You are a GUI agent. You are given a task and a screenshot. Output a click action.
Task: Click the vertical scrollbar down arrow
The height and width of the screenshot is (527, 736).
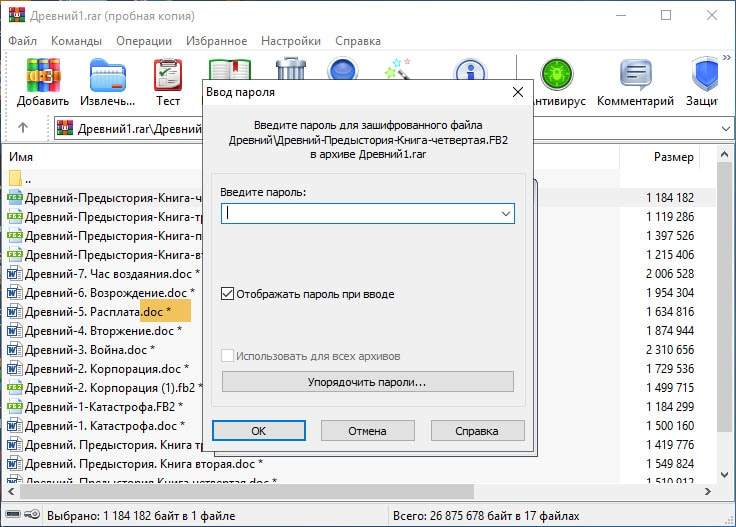(x=724, y=475)
